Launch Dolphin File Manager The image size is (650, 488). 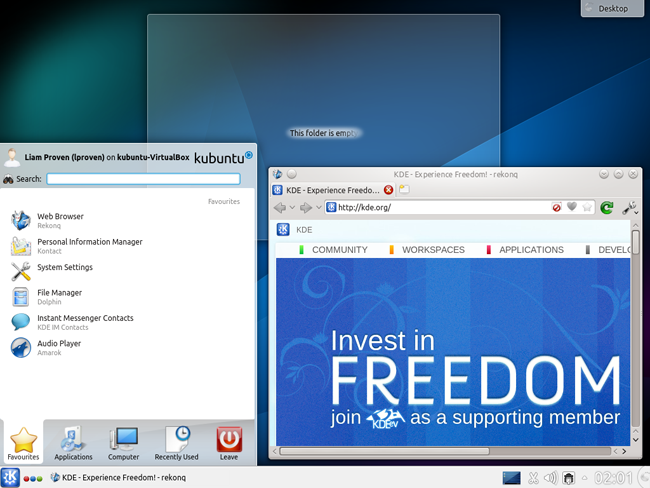point(129,296)
